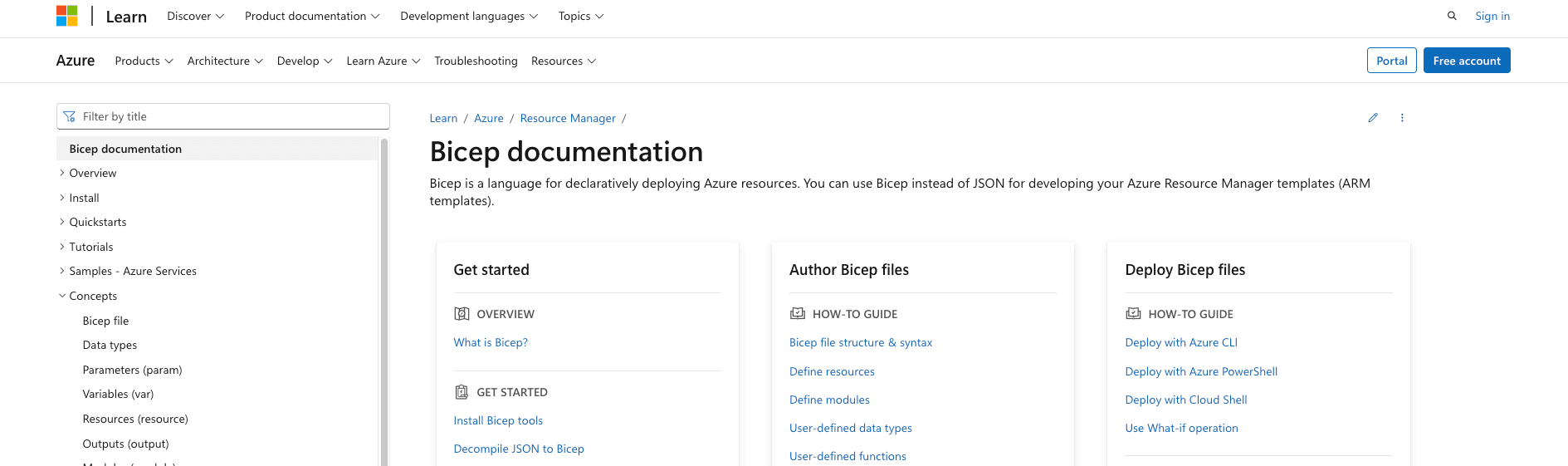Viewport: 1568px width, 466px height.
Task: Expand the Quickstarts tree node
Action: point(62,222)
